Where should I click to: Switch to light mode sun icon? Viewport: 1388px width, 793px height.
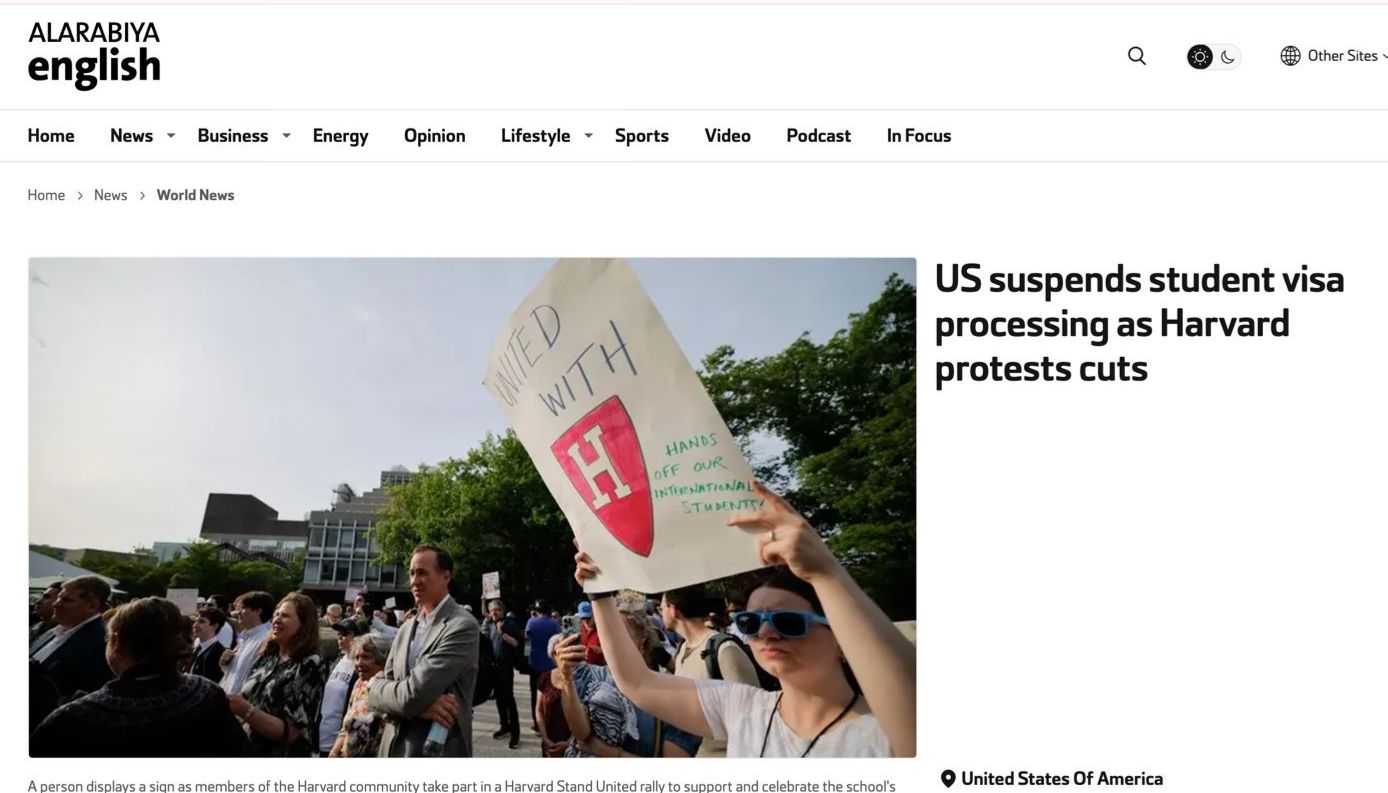coord(1199,57)
